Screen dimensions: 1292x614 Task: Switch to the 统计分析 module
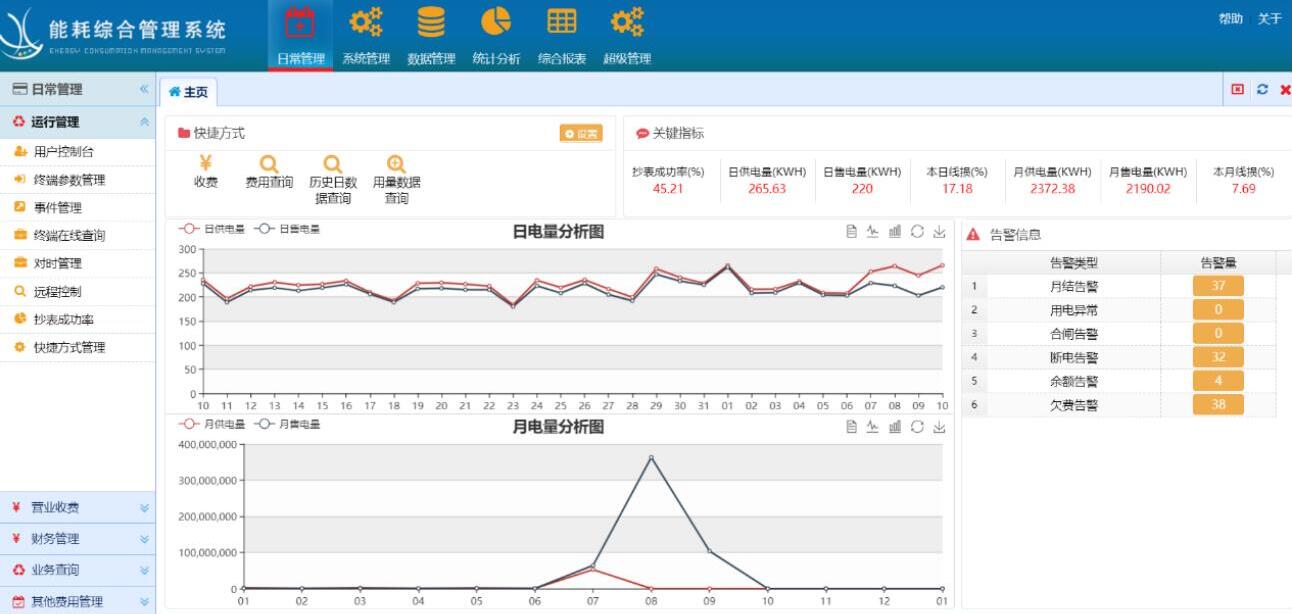point(495,33)
